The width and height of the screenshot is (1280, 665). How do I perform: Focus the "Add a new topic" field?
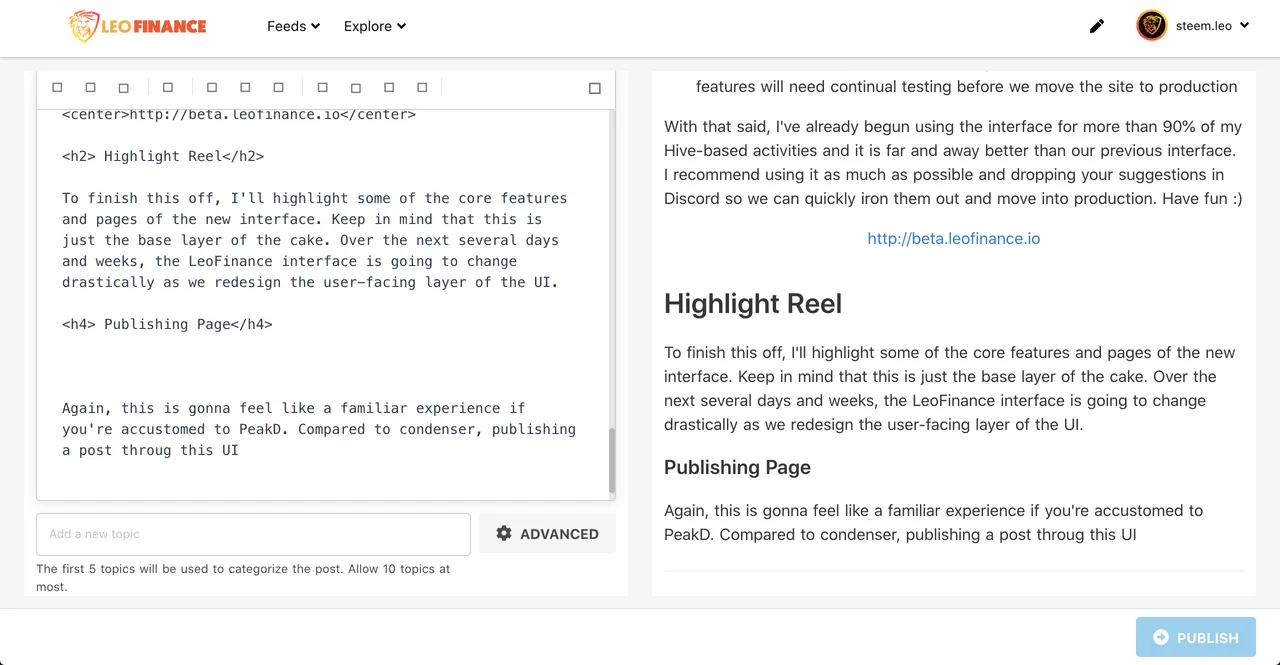coord(253,534)
